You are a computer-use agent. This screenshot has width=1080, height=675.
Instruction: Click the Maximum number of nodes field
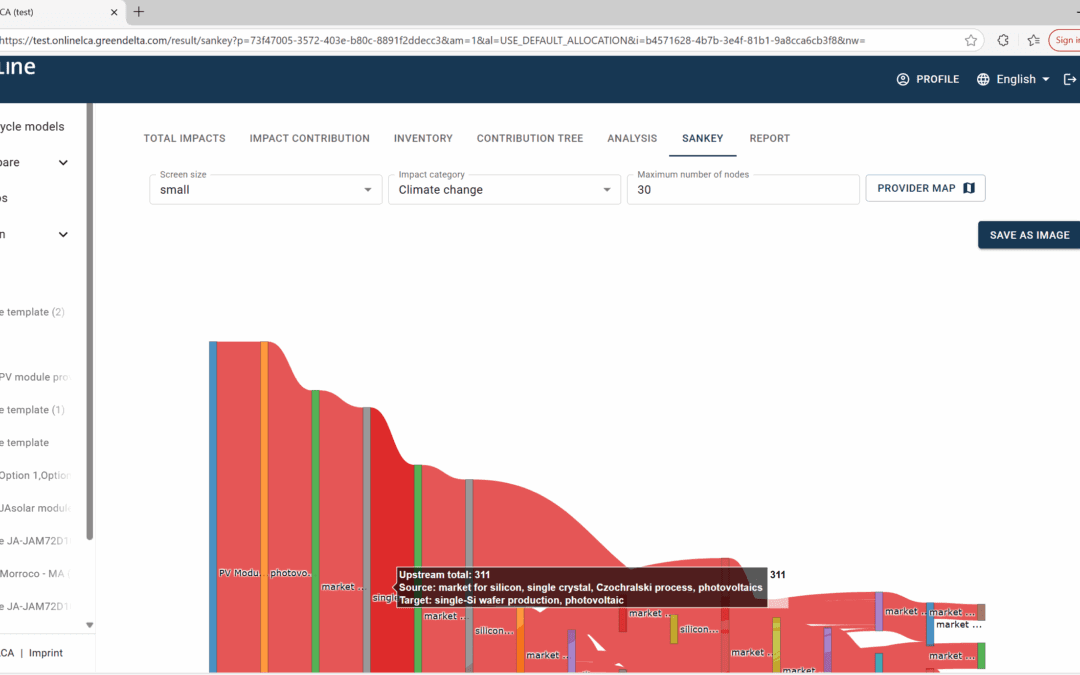tap(742, 189)
